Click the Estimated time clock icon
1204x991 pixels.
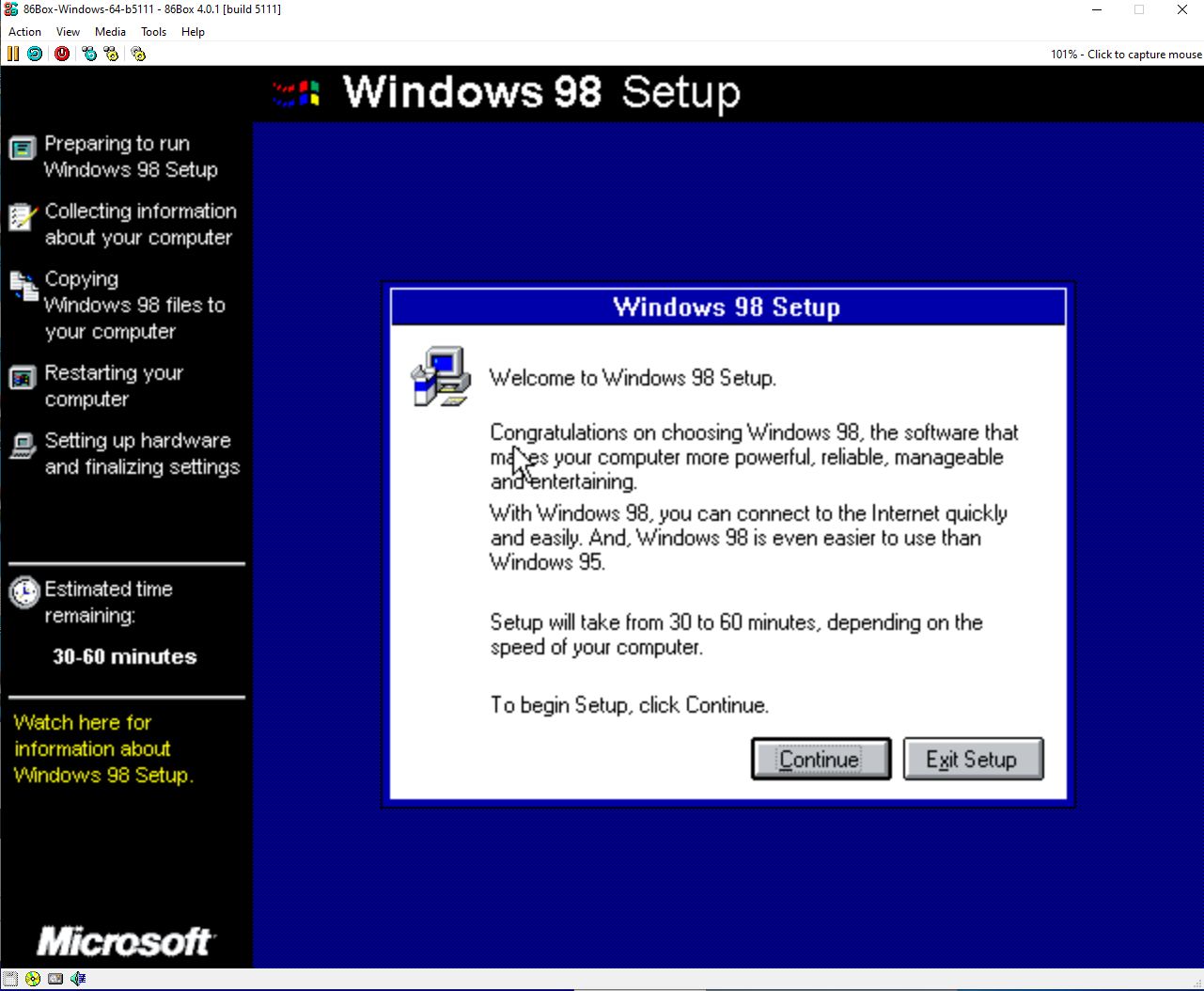coord(23,592)
